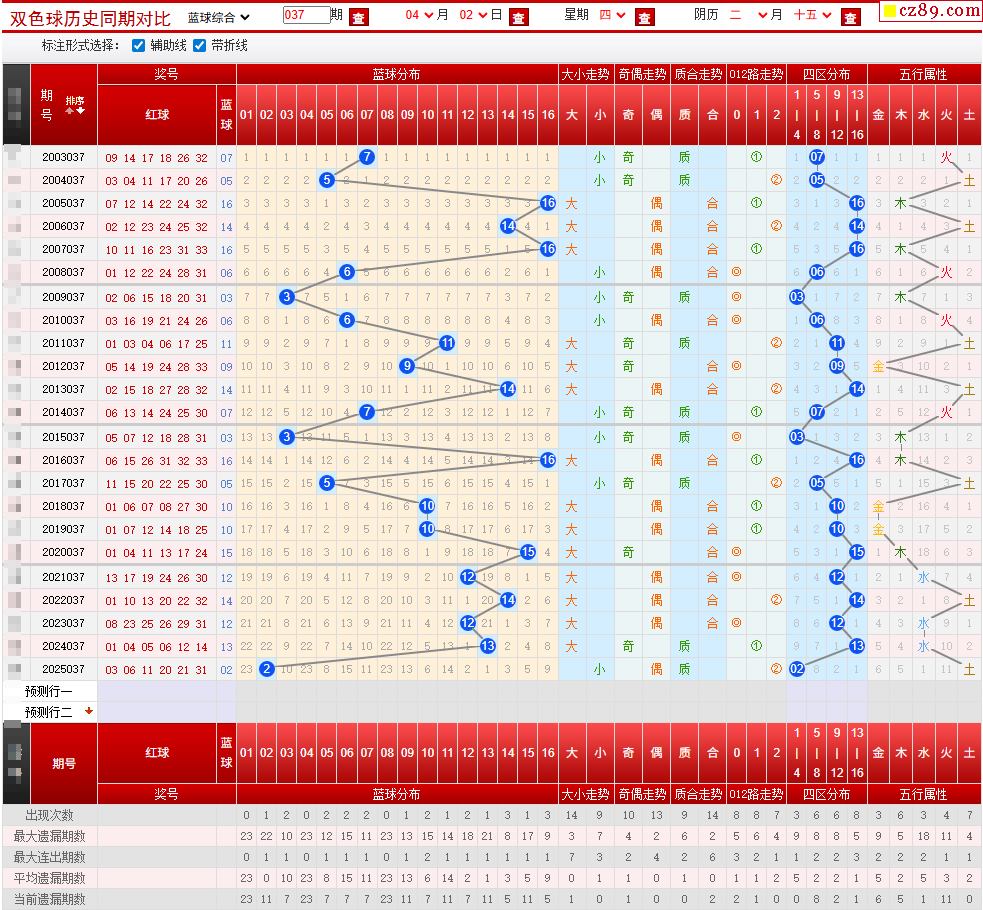Open the 星期 dropdown showing 四
Screen dimensions: 983x910
click(612, 15)
